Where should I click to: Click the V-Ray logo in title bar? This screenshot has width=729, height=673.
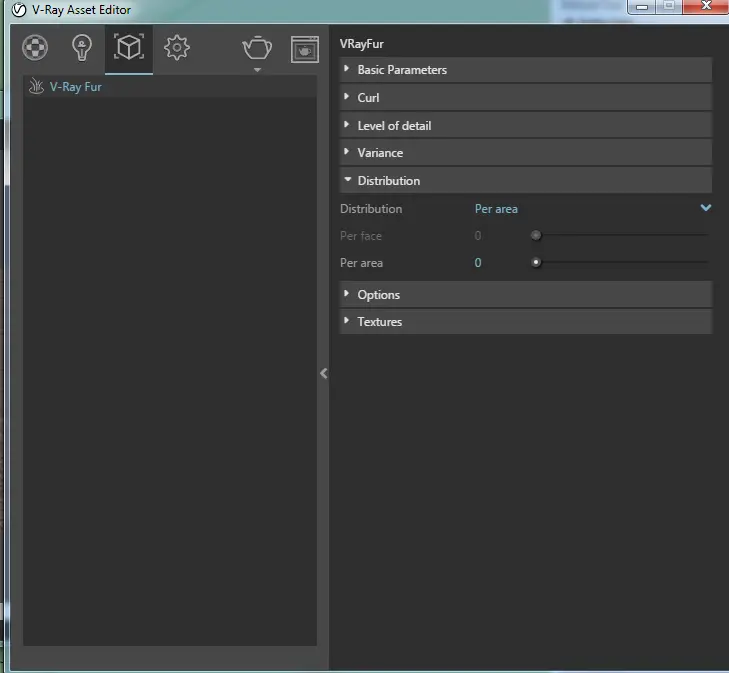tap(19, 10)
